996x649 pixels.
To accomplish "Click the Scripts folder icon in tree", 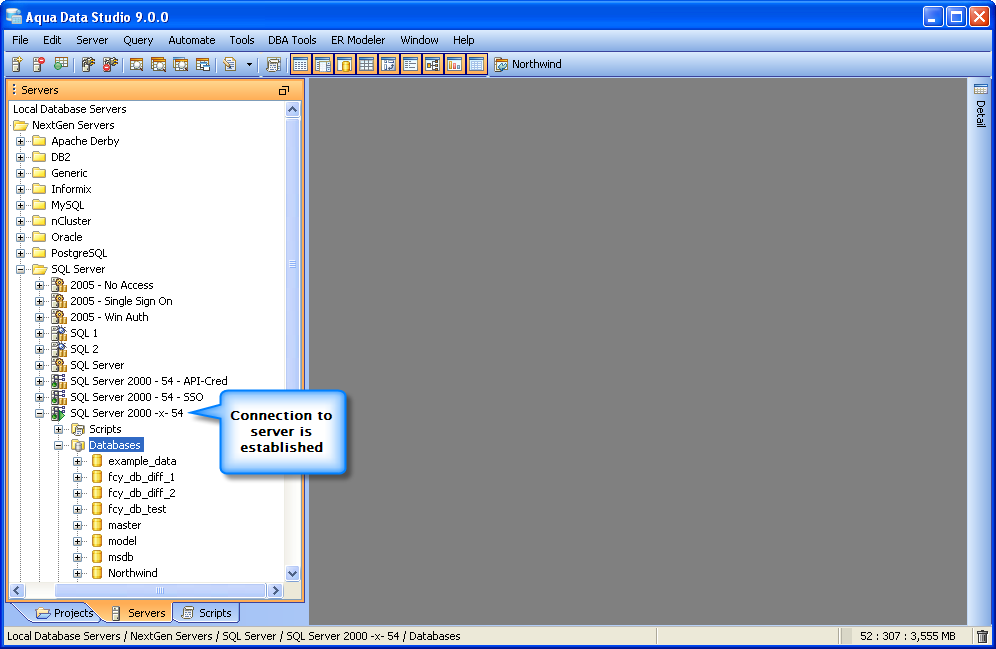I will pos(77,429).
